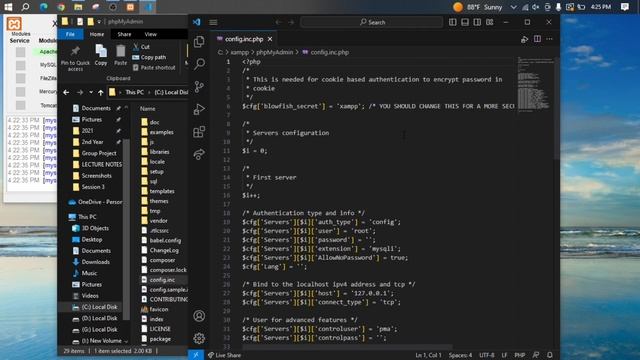Sort by the Name column header

[147, 109]
